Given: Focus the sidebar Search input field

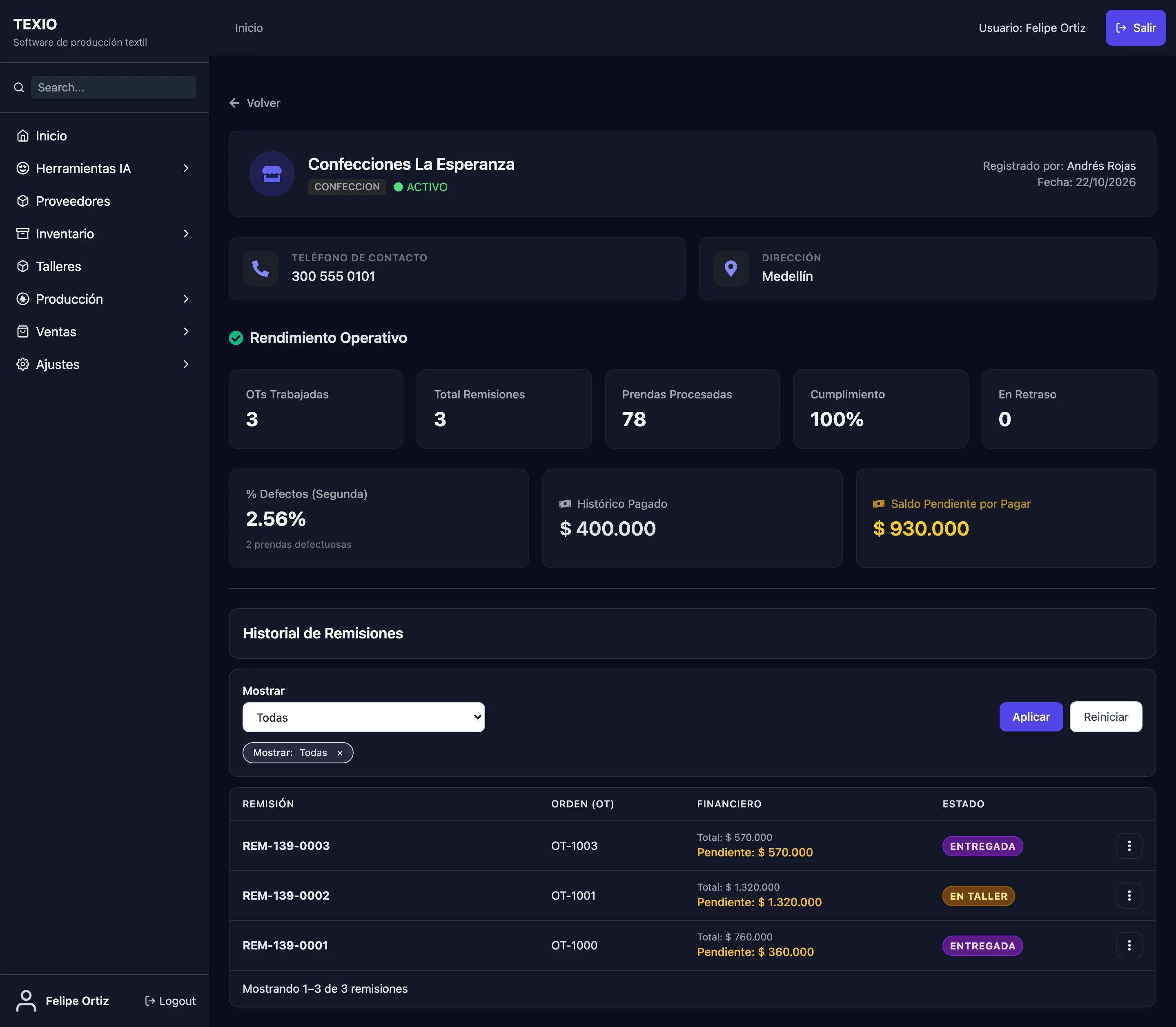Looking at the screenshot, I should [x=114, y=88].
